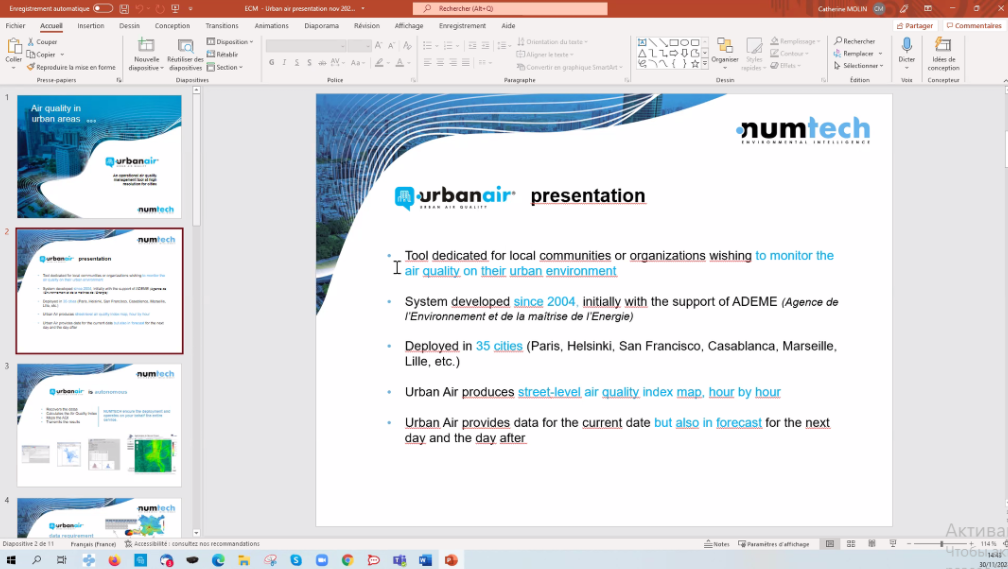
Task: Expand the Copier dropdown arrow
Action: 62,55
